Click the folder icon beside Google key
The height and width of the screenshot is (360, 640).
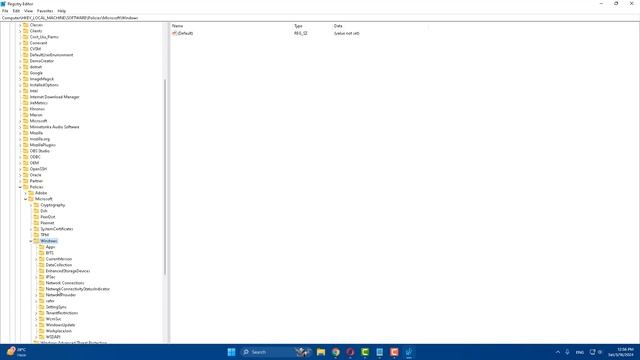tap(26, 73)
